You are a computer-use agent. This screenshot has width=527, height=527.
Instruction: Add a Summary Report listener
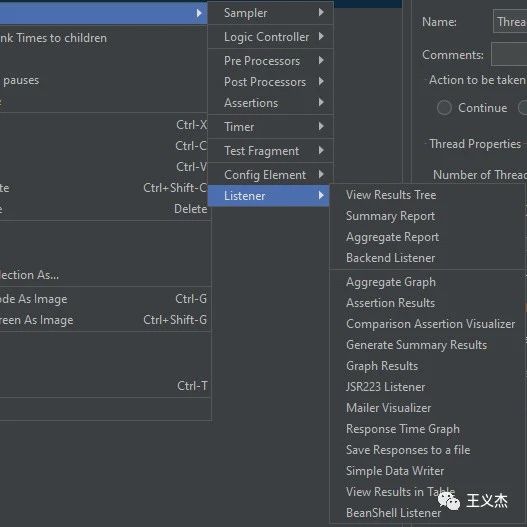390,216
